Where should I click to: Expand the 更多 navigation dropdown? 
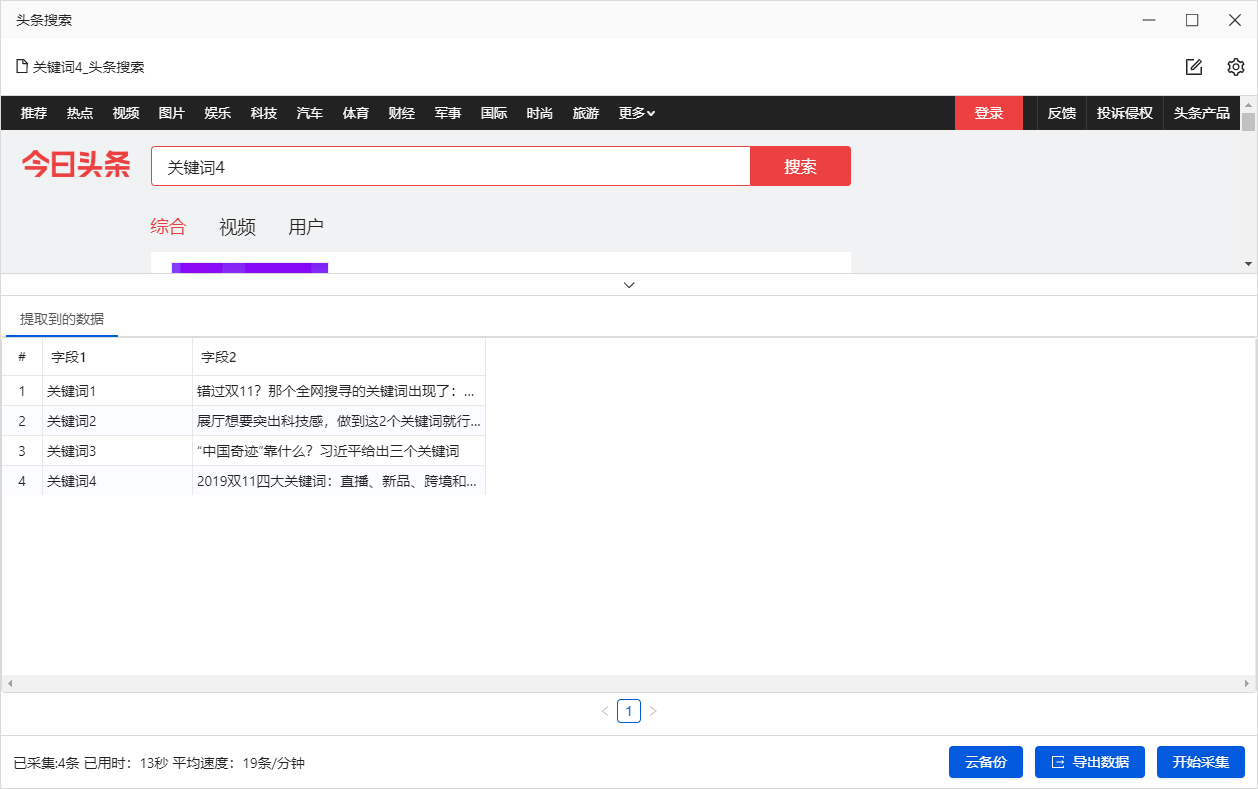637,113
